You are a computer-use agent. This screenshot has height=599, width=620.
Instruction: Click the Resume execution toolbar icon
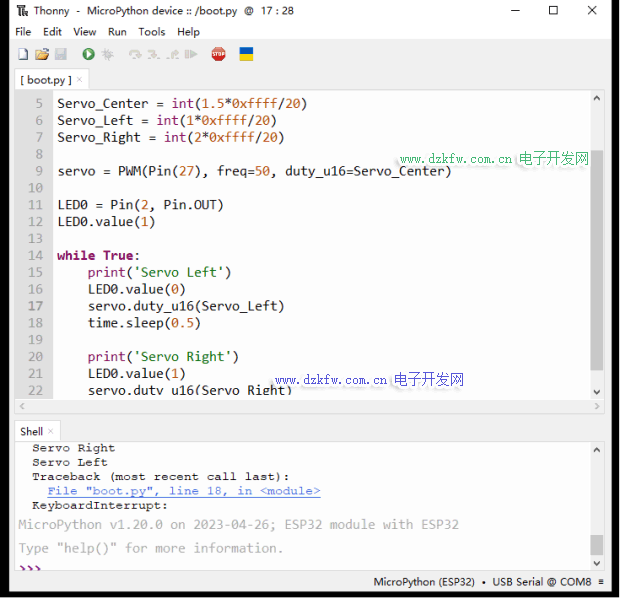[x=191, y=54]
